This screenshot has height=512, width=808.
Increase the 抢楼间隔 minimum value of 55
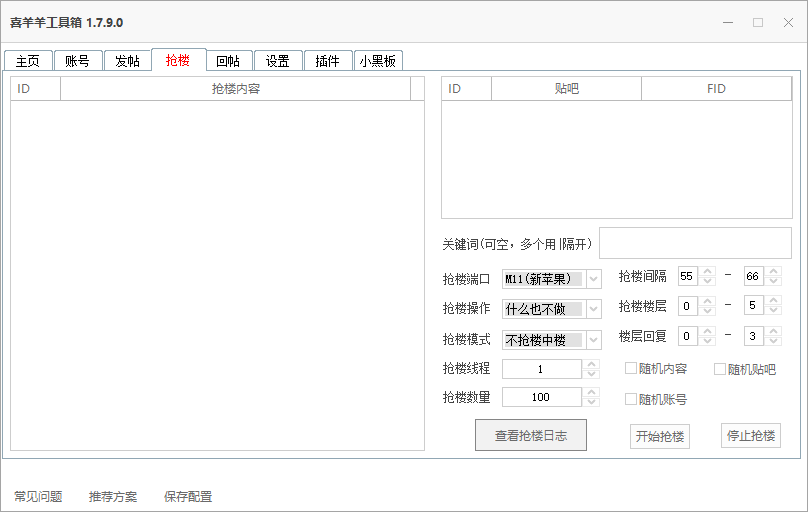(x=707, y=271)
